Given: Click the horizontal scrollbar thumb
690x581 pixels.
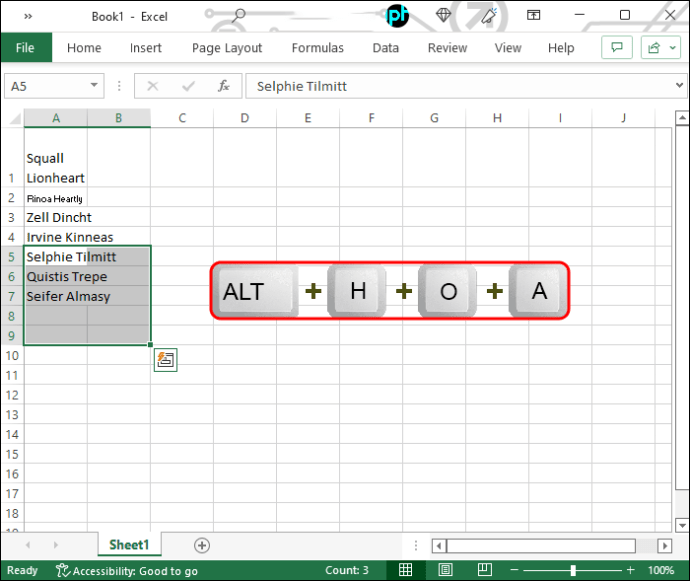Looking at the screenshot, I should [541, 546].
